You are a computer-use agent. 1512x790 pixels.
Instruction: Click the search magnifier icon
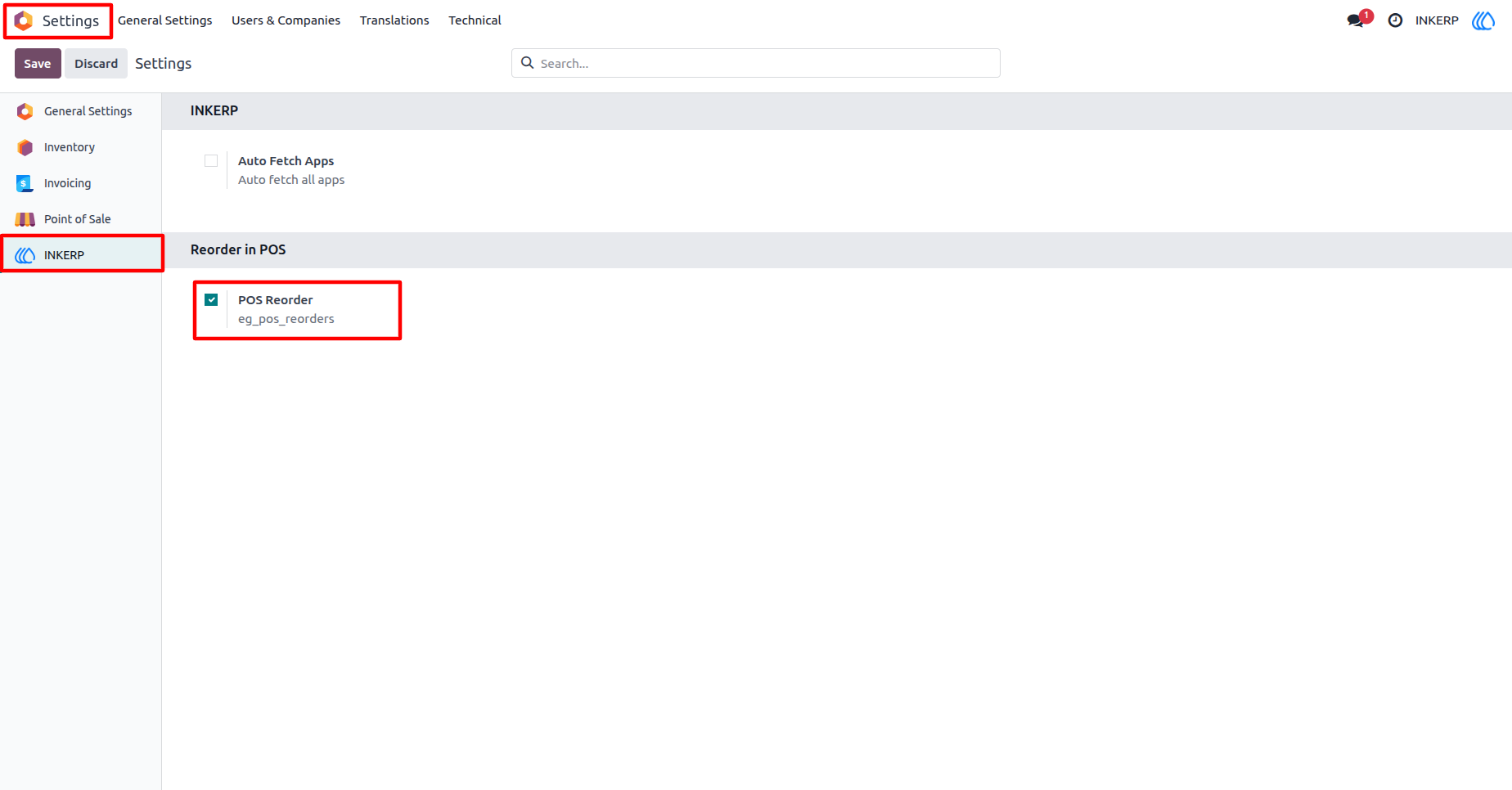click(x=528, y=63)
